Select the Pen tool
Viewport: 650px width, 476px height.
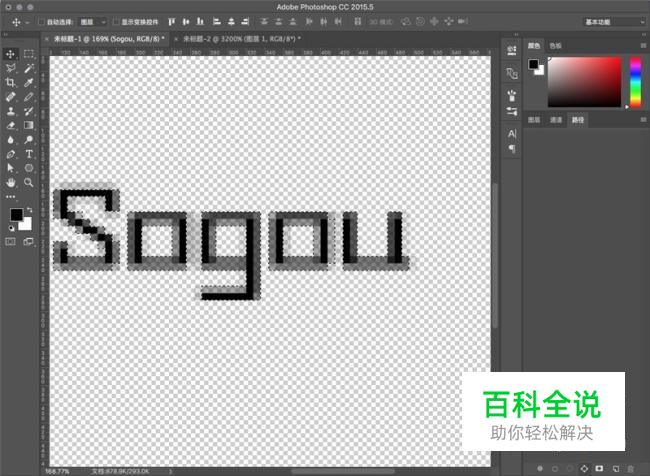point(10,154)
